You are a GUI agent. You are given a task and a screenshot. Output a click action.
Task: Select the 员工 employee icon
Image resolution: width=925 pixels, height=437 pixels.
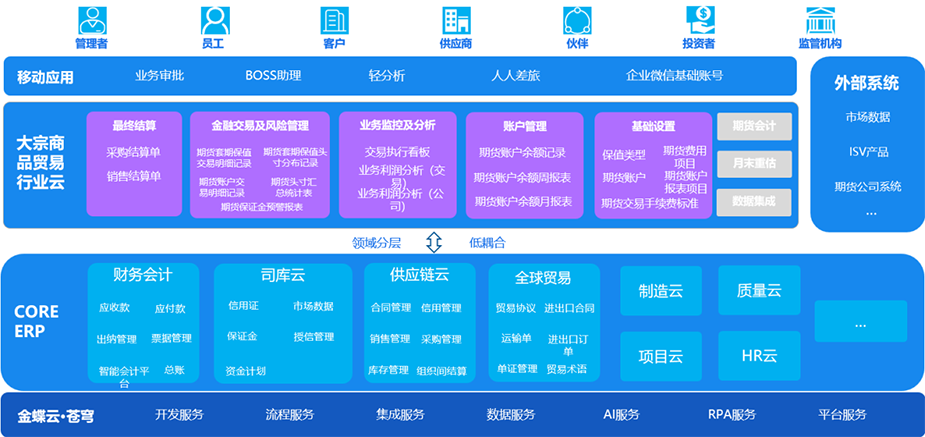point(213,21)
